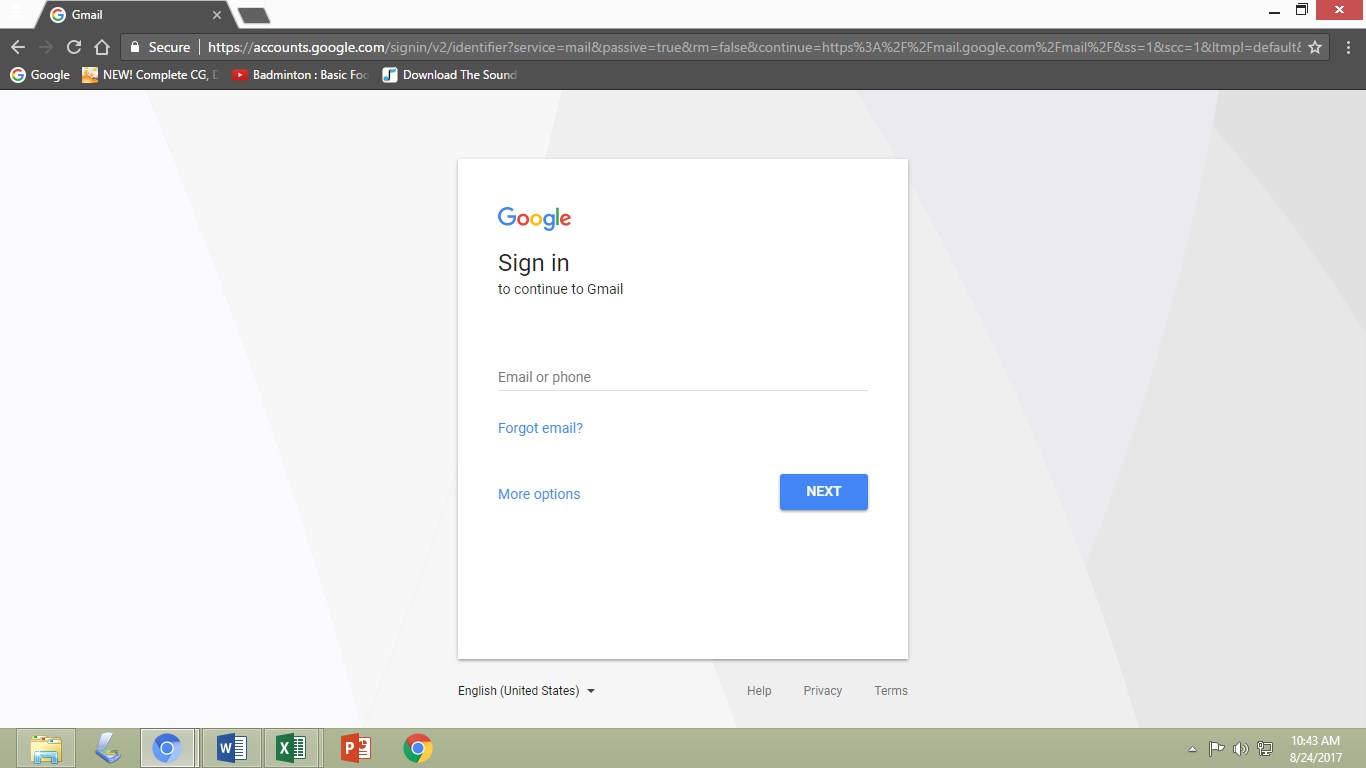This screenshot has height=768, width=1366.
Task: Open the Download The Sound bookmark
Action: [449, 75]
